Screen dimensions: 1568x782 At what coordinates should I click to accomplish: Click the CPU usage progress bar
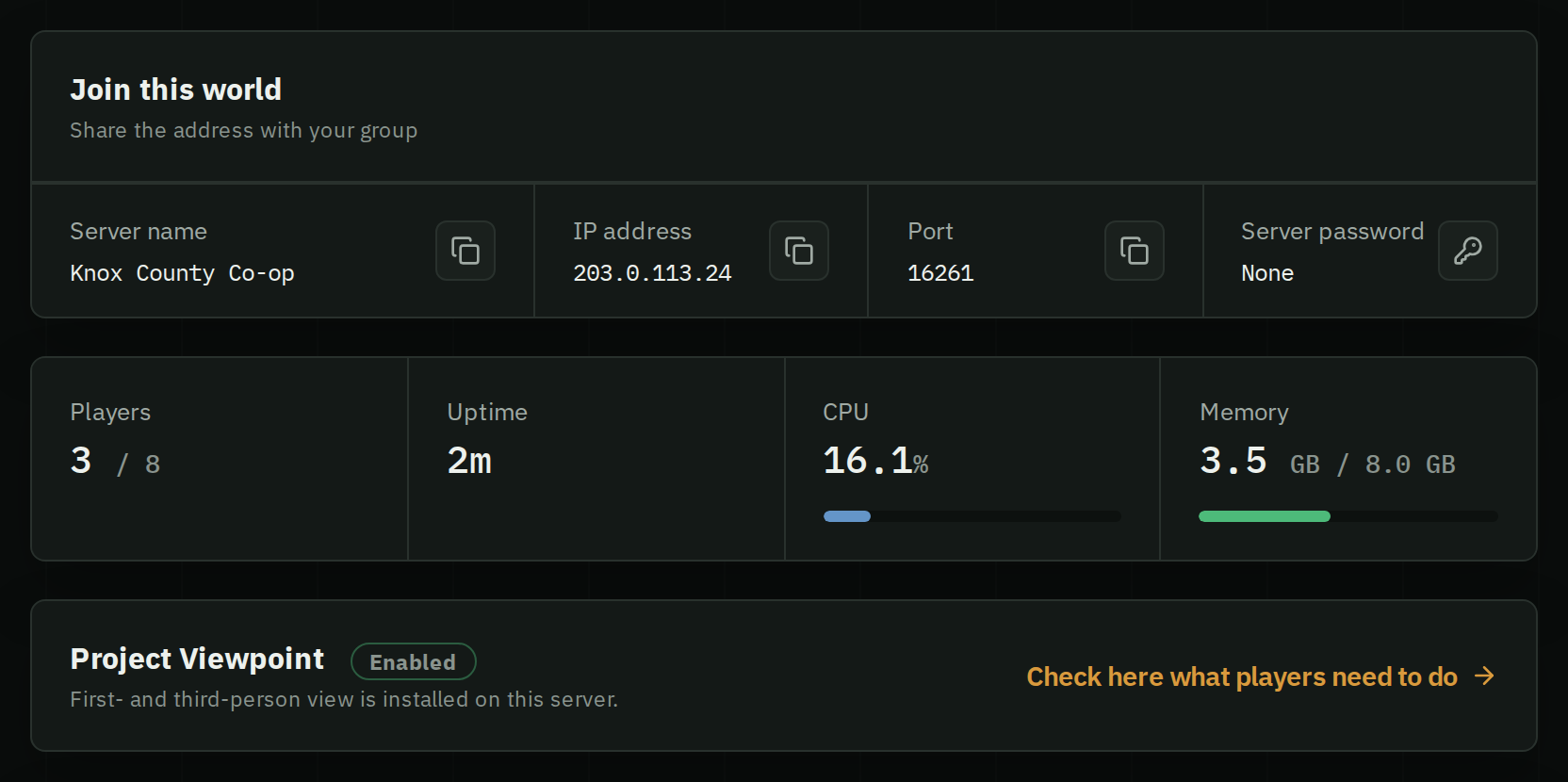coord(972,516)
